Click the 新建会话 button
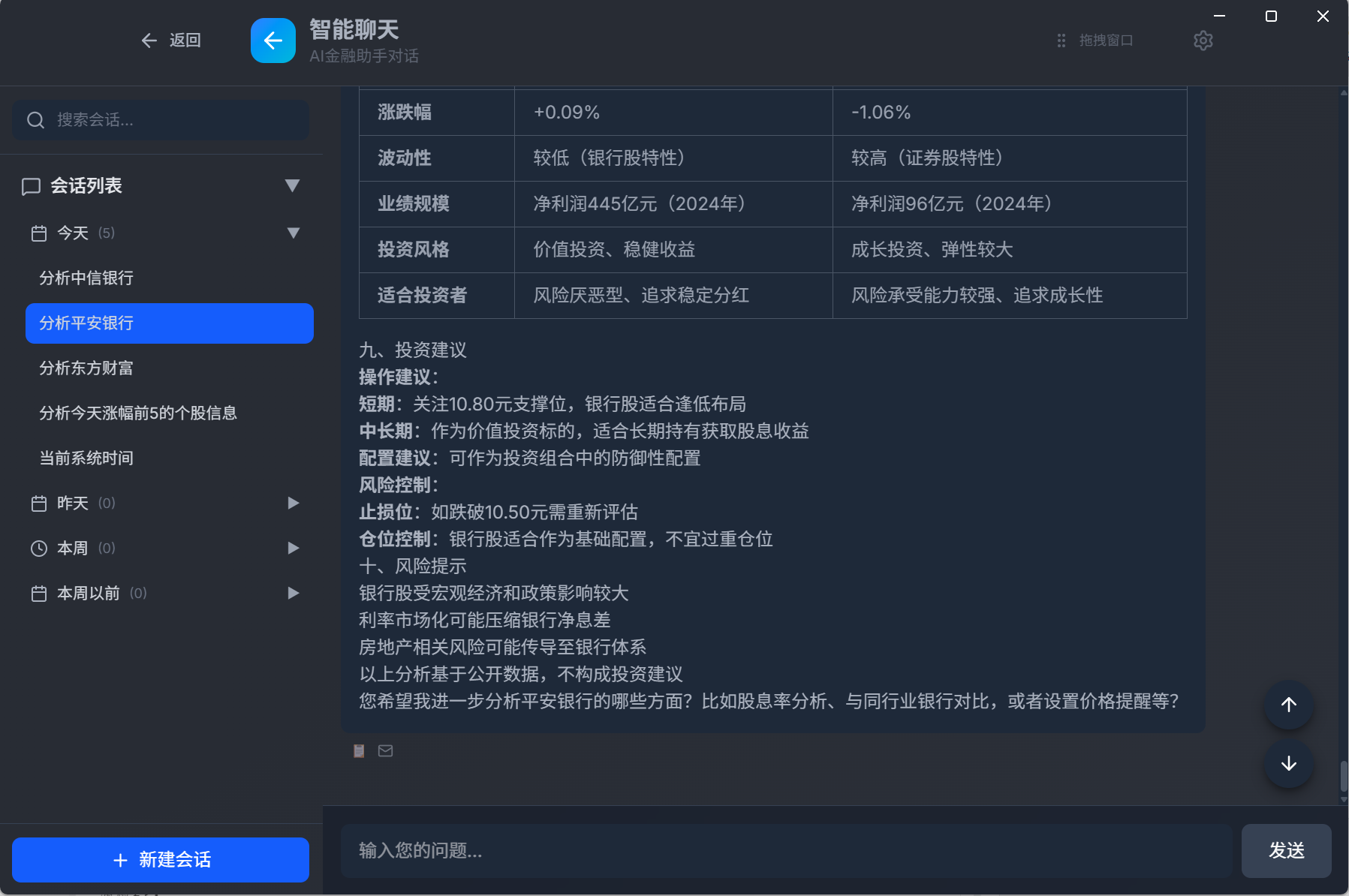Image resolution: width=1349 pixels, height=896 pixels. point(161,859)
